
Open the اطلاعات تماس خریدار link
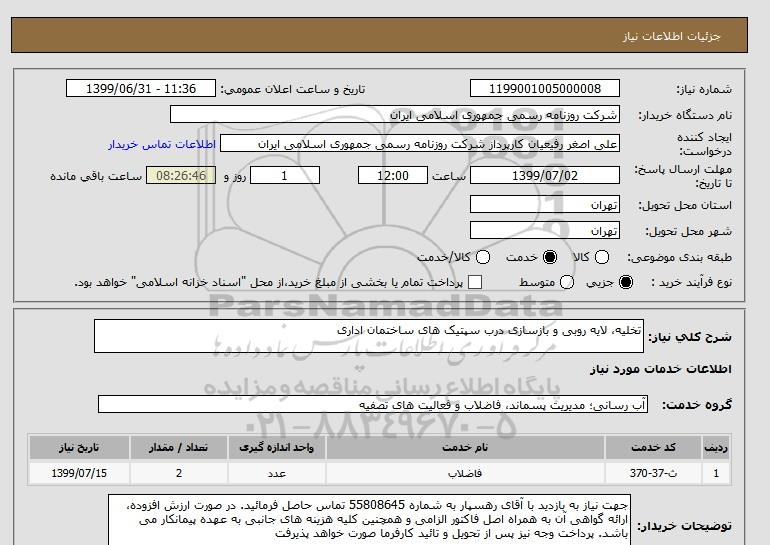tap(162, 144)
